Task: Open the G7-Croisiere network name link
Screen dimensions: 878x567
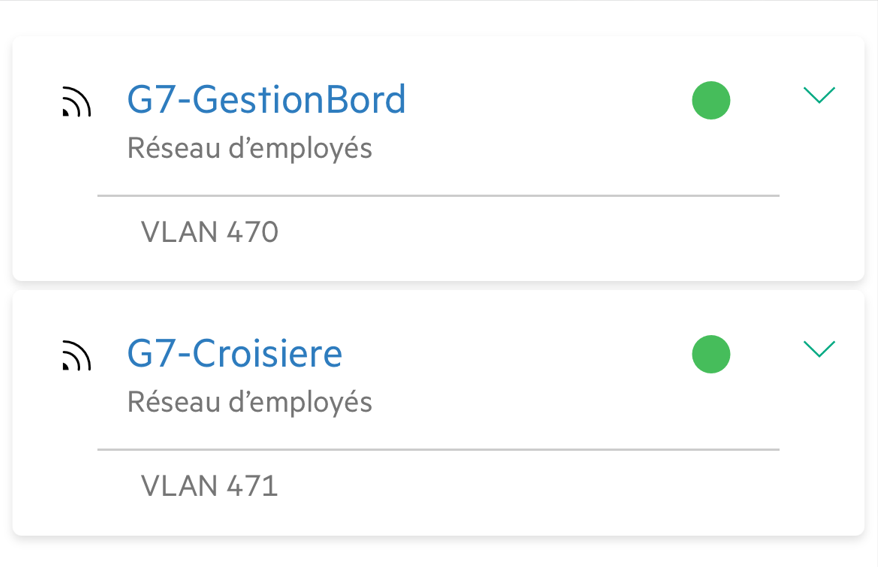Action: coord(234,354)
